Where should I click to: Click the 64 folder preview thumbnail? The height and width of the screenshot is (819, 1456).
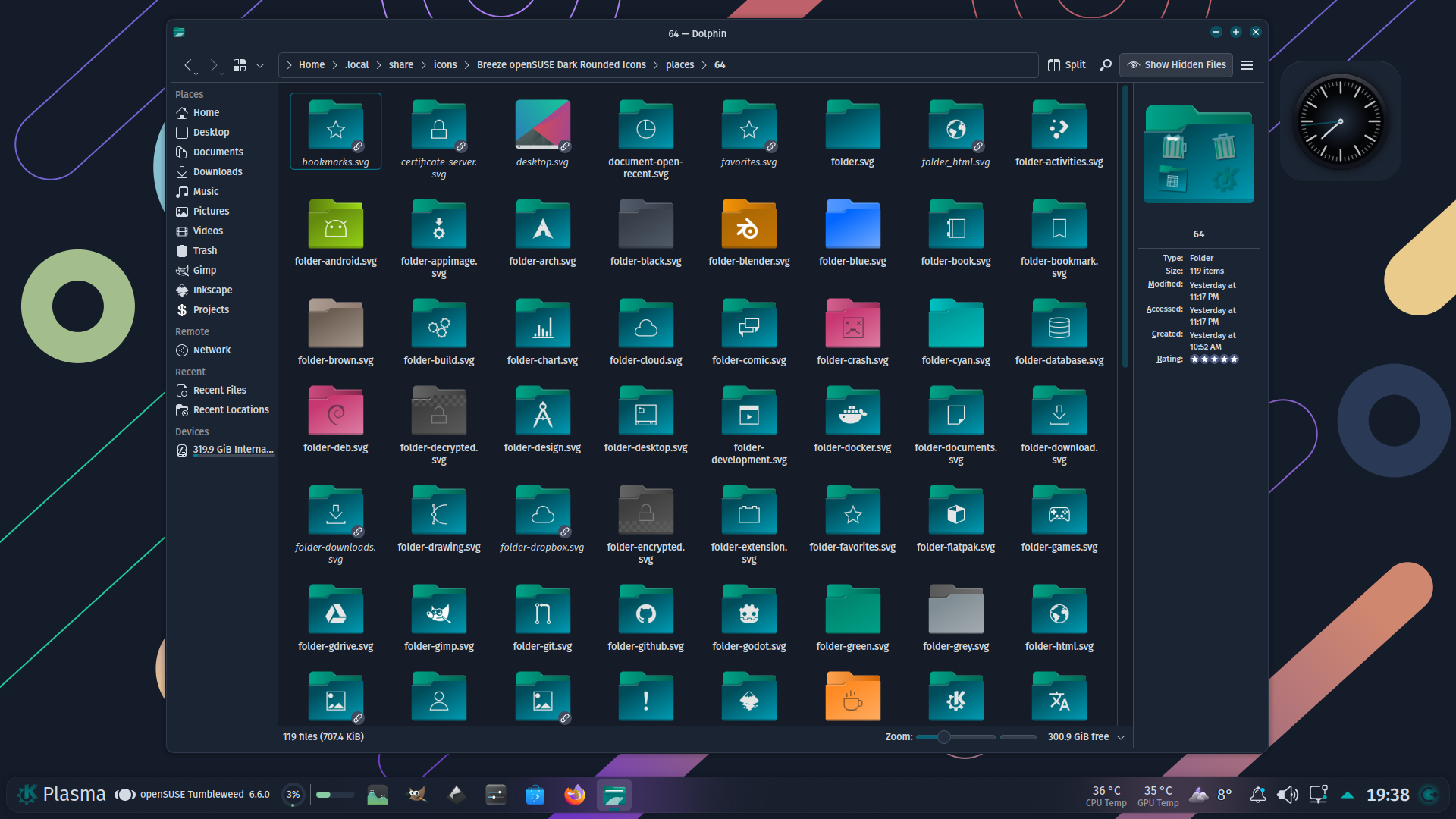click(x=1198, y=155)
